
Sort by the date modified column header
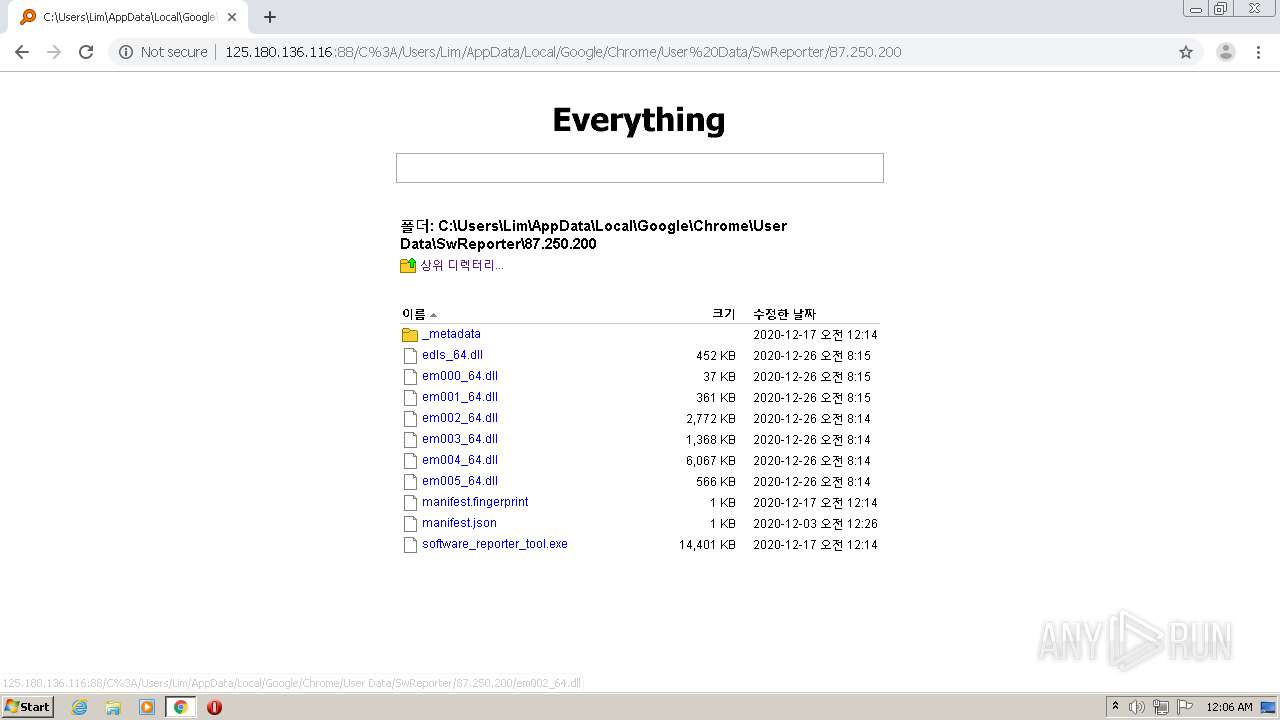coord(785,314)
